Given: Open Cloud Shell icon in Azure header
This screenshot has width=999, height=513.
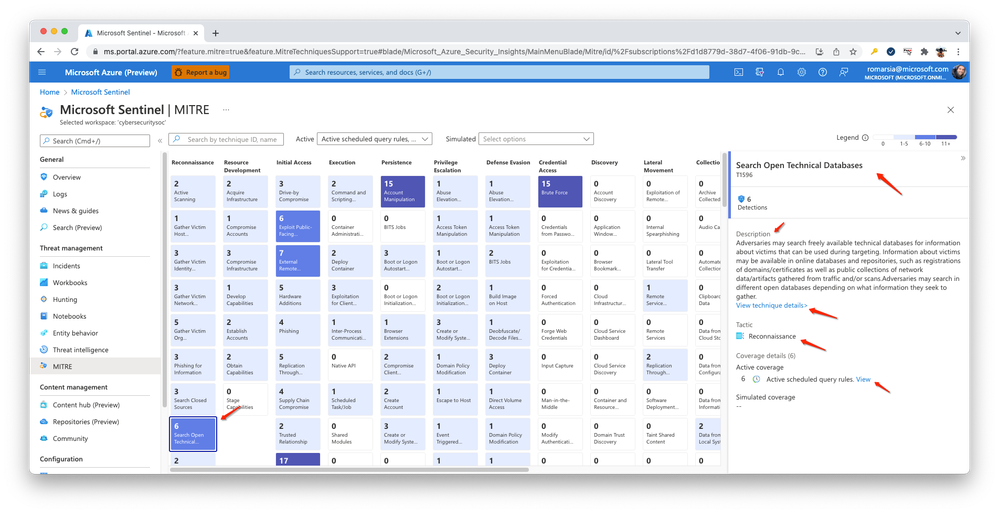Looking at the screenshot, I should [x=738, y=72].
